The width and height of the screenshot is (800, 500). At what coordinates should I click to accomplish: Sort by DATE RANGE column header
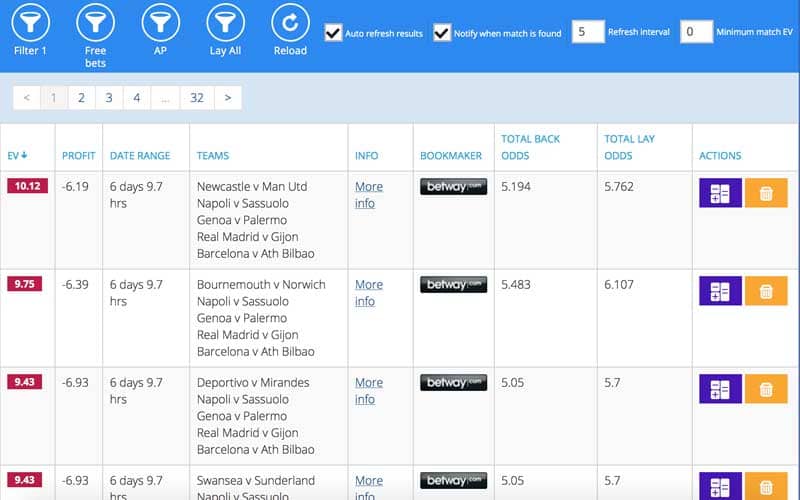click(x=140, y=156)
